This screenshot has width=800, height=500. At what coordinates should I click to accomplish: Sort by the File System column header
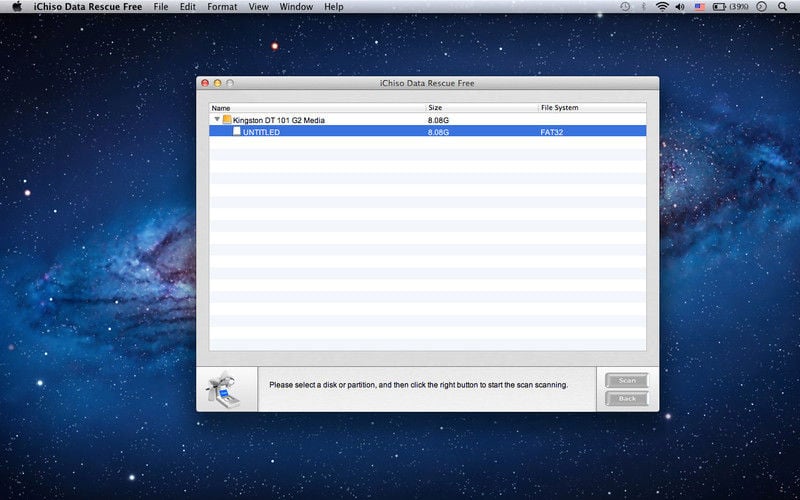point(592,108)
